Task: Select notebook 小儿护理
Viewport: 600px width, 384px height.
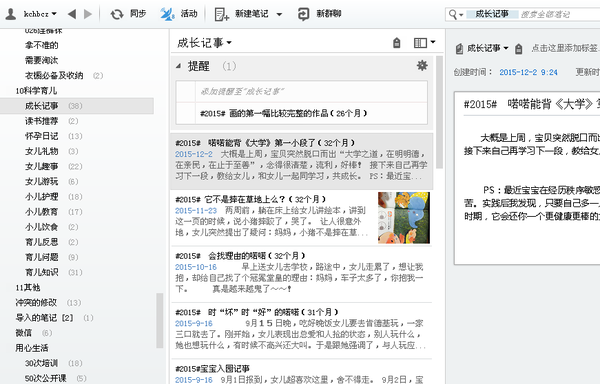Action: pyautogui.click(x=42, y=197)
